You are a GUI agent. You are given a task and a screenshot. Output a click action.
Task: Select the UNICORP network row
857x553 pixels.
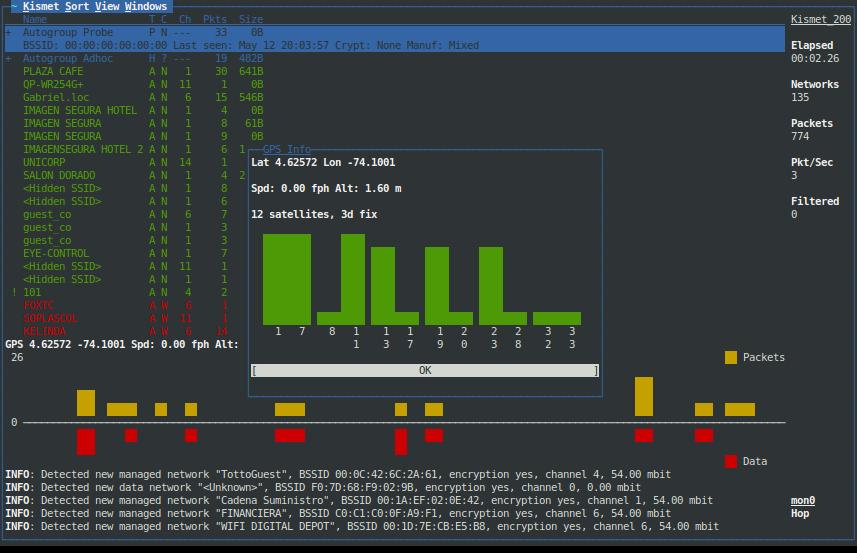pyautogui.click(x=44, y=162)
